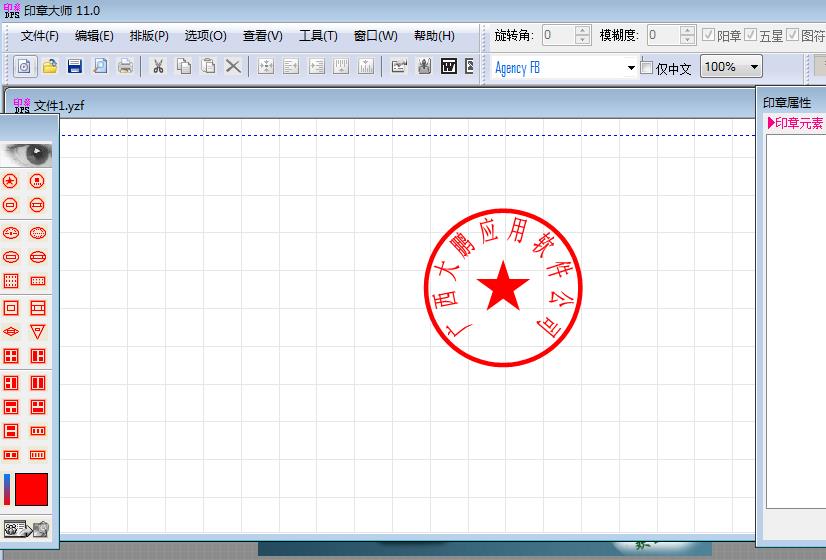The width and height of the screenshot is (826, 560).
Task: Toggle the eye preview image in palette
Action: (x=26, y=154)
